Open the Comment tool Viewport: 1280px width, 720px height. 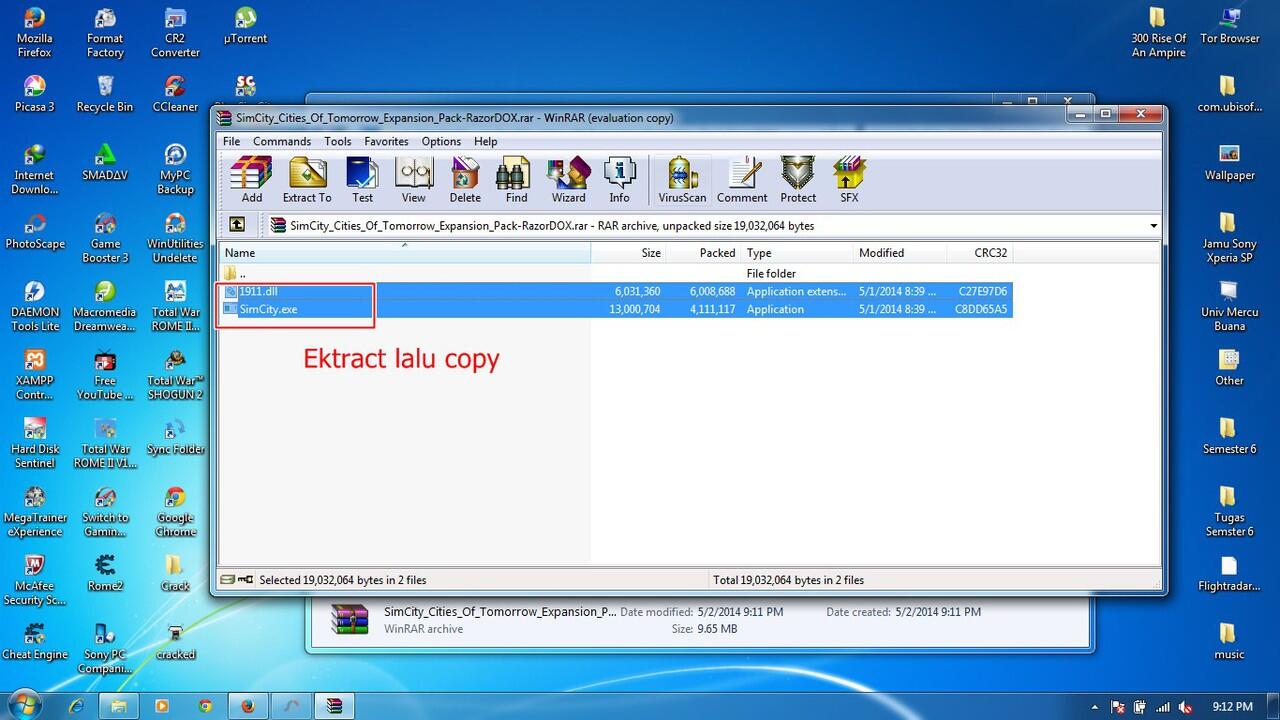click(x=742, y=180)
